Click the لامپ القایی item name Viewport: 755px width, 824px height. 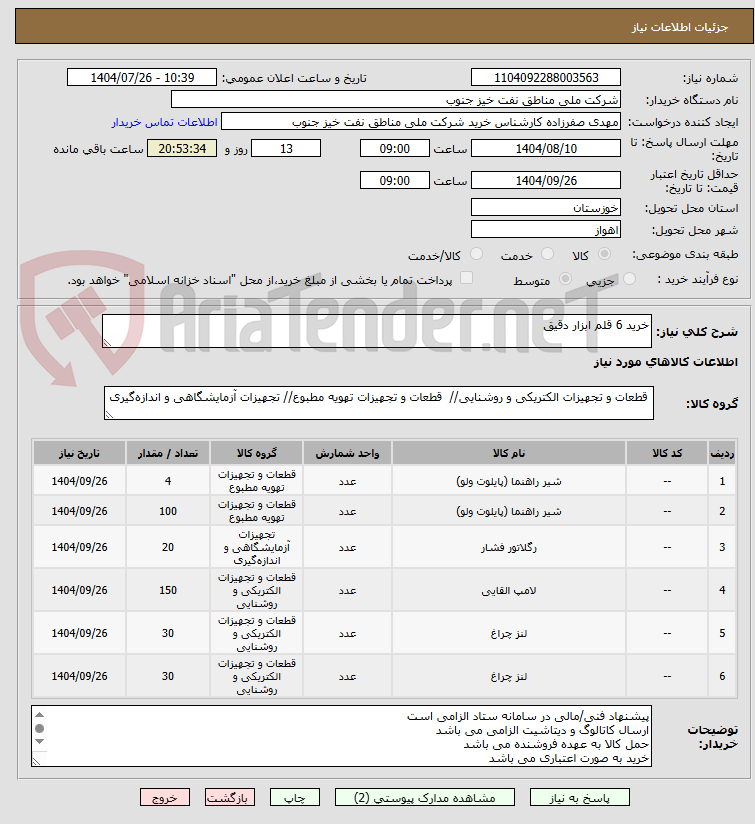click(509, 591)
